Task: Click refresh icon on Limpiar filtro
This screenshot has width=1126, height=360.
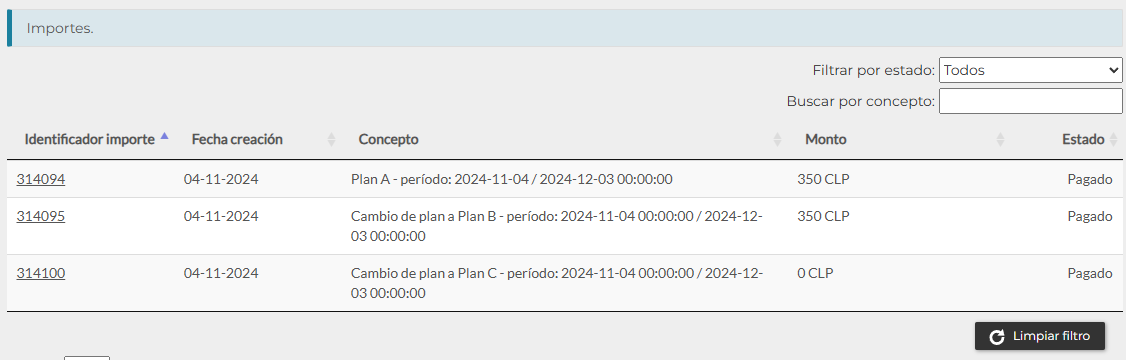Action: pyautogui.click(x=997, y=337)
